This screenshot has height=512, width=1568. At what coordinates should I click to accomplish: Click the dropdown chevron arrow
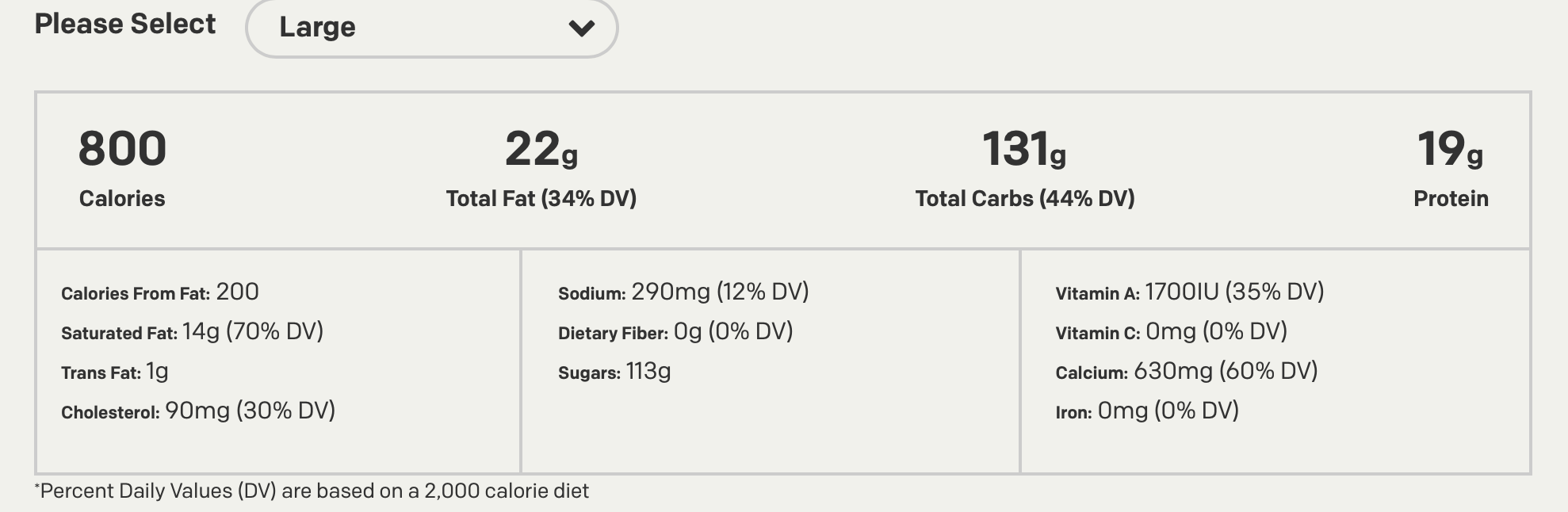581,29
